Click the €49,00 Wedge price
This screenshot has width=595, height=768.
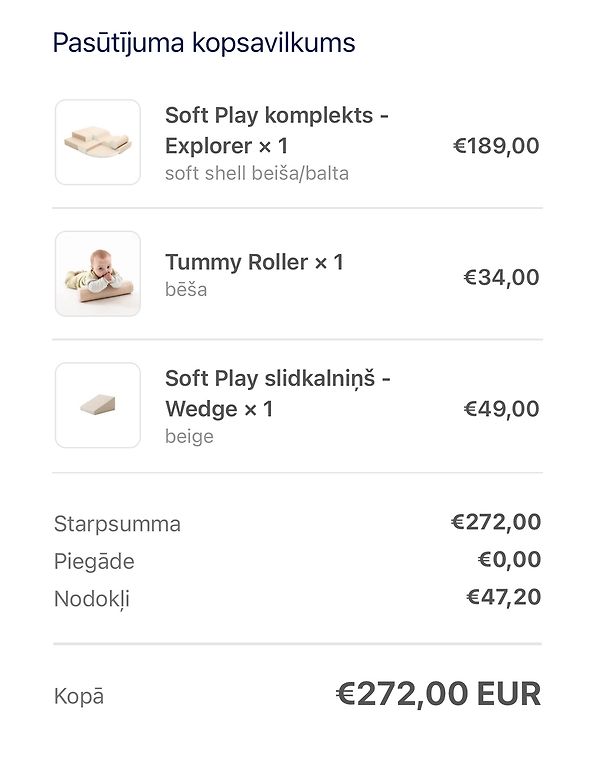pos(501,408)
